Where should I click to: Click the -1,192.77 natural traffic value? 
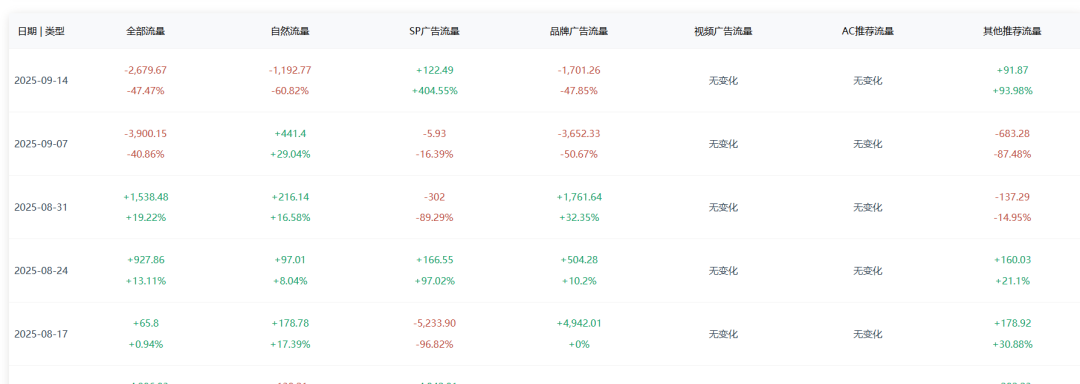pos(290,70)
